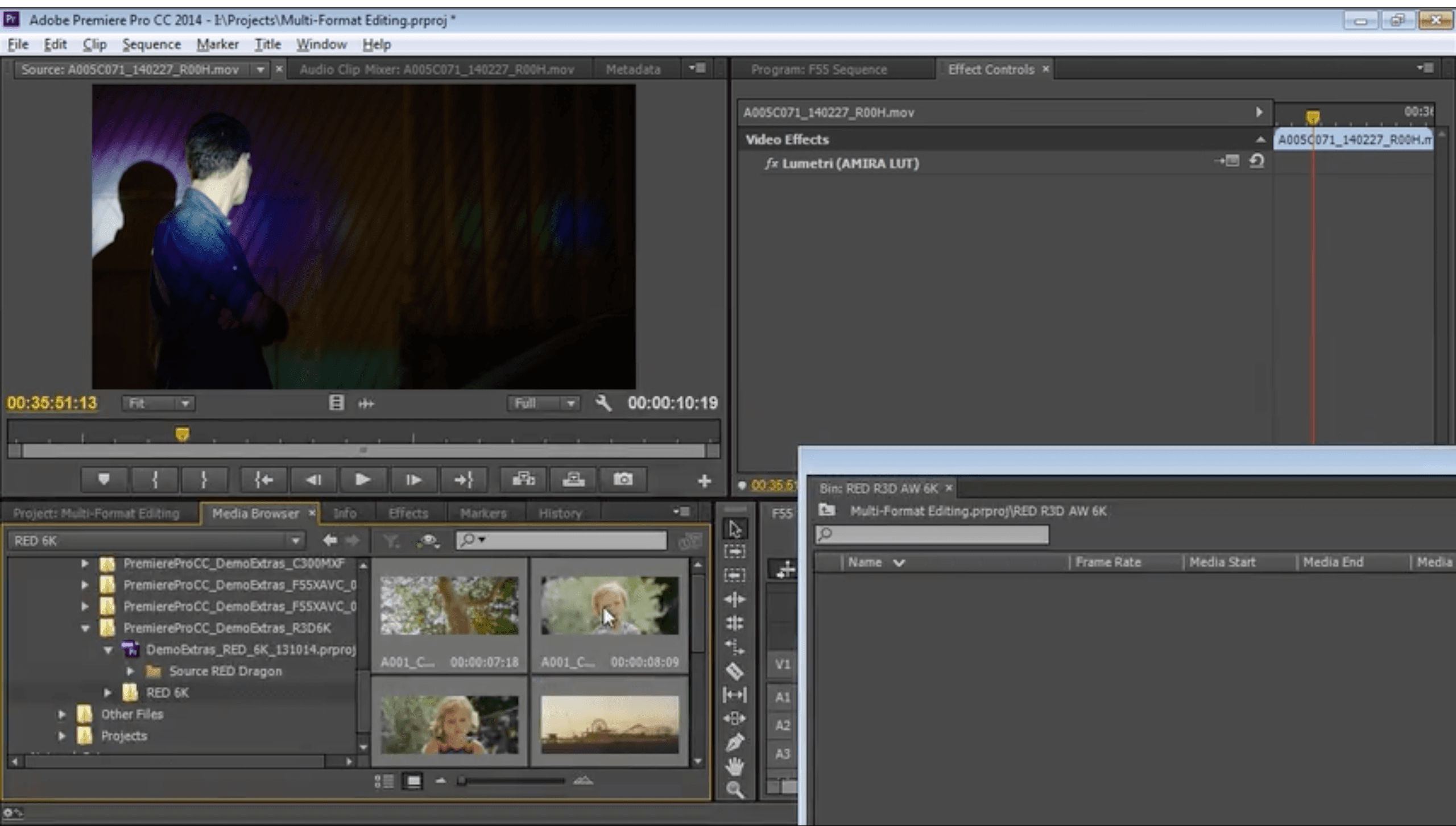Select the child clip thumbnail in Media Browser
This screenshot has height=826, width=1456.
coord(610,605)
